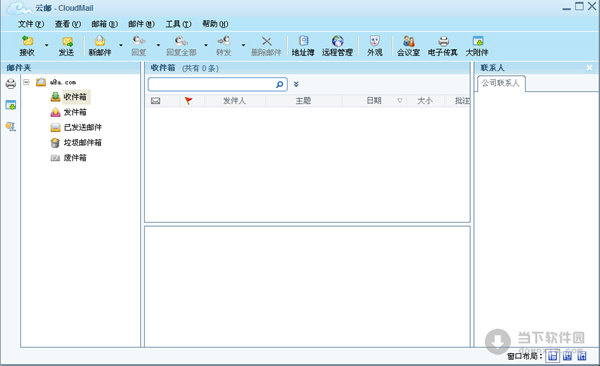Minimize the CloudMail window
Screen dimensions: 600x366
coord(567,8)
